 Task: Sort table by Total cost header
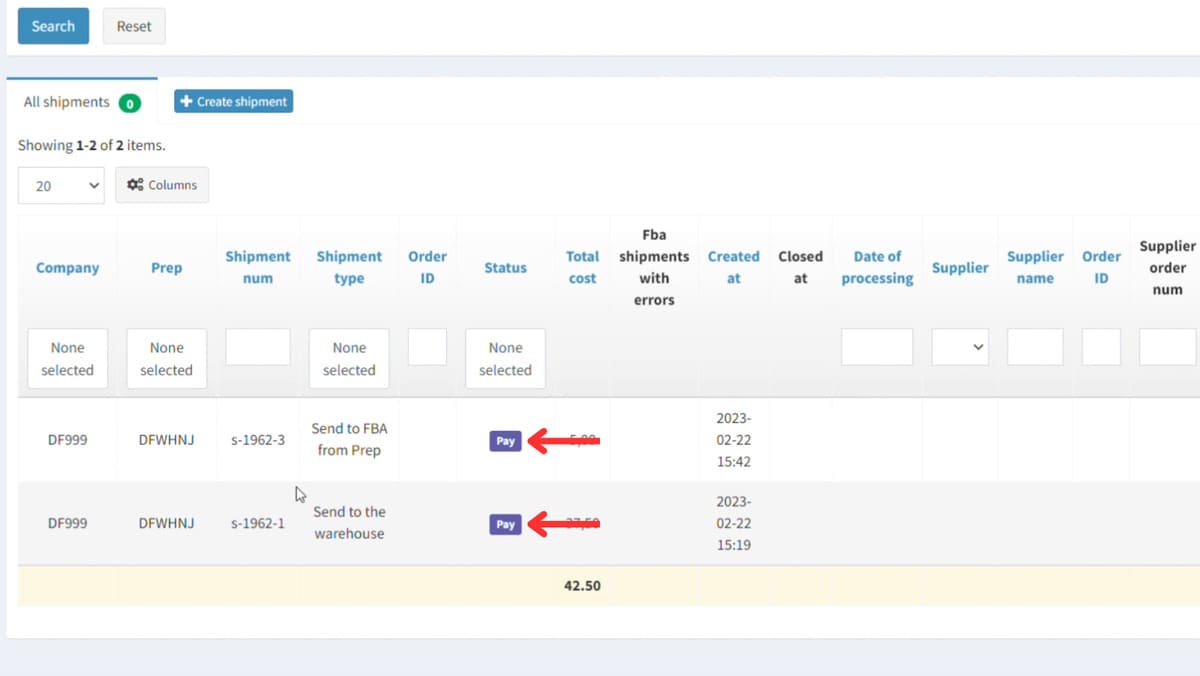tap(582, 267)
